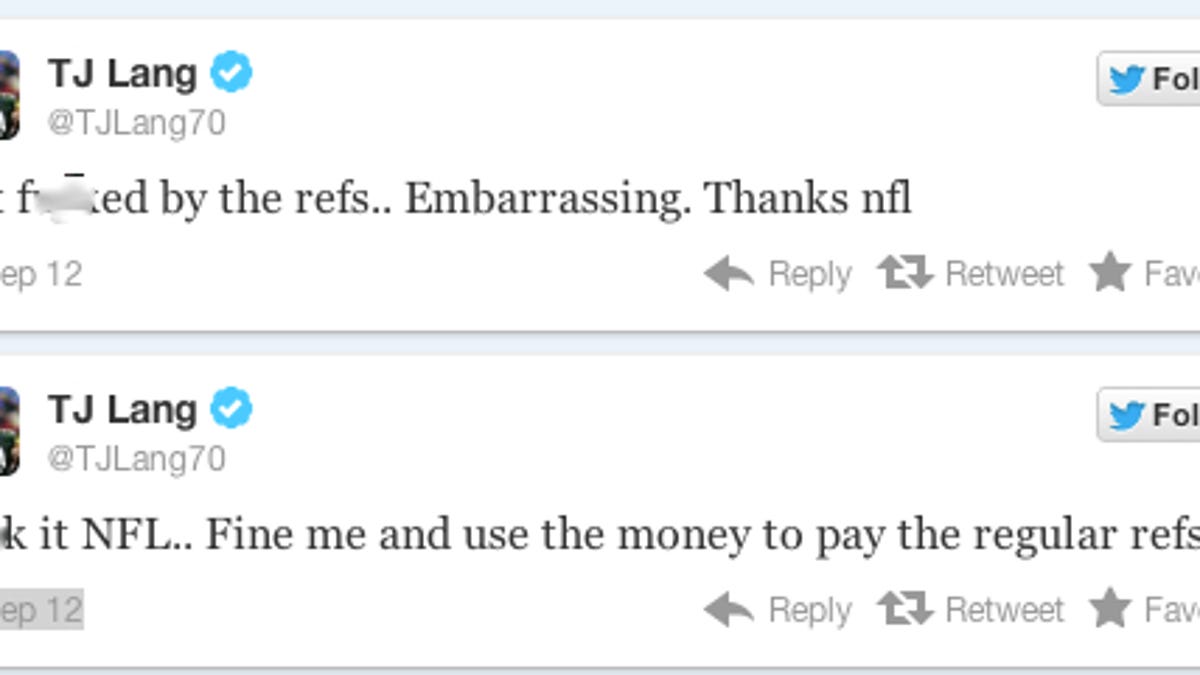Open the highlighted Sep 12 timestamp of the bottom tweet
Viewport: 1200px width, 675px height.
coord(40,610)
